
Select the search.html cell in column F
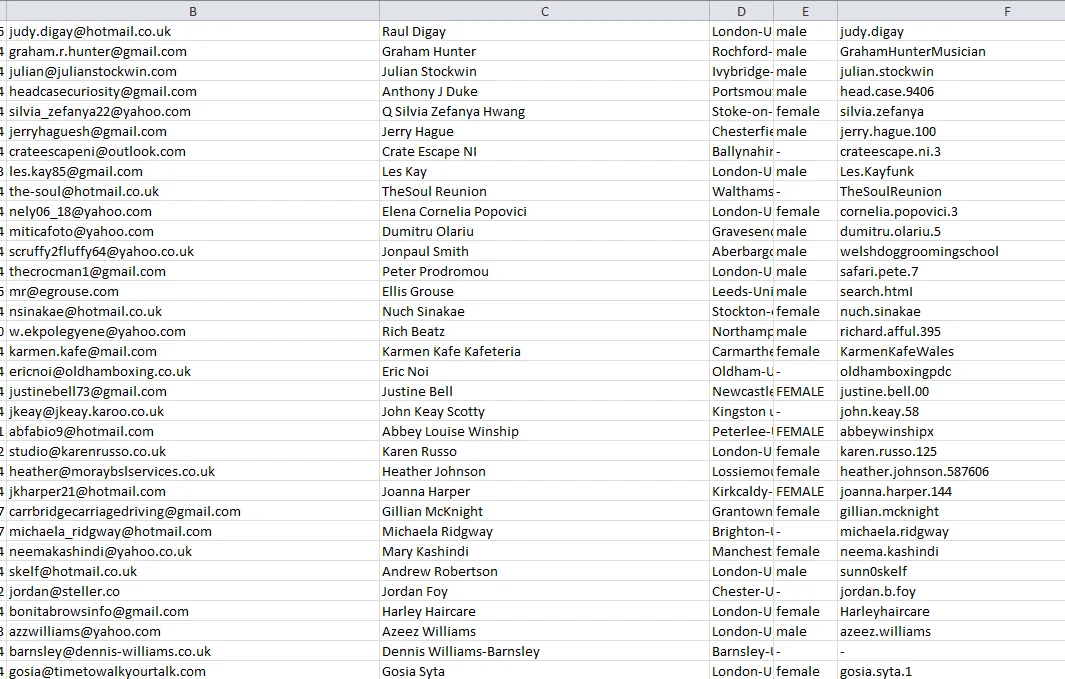(876, 291)
